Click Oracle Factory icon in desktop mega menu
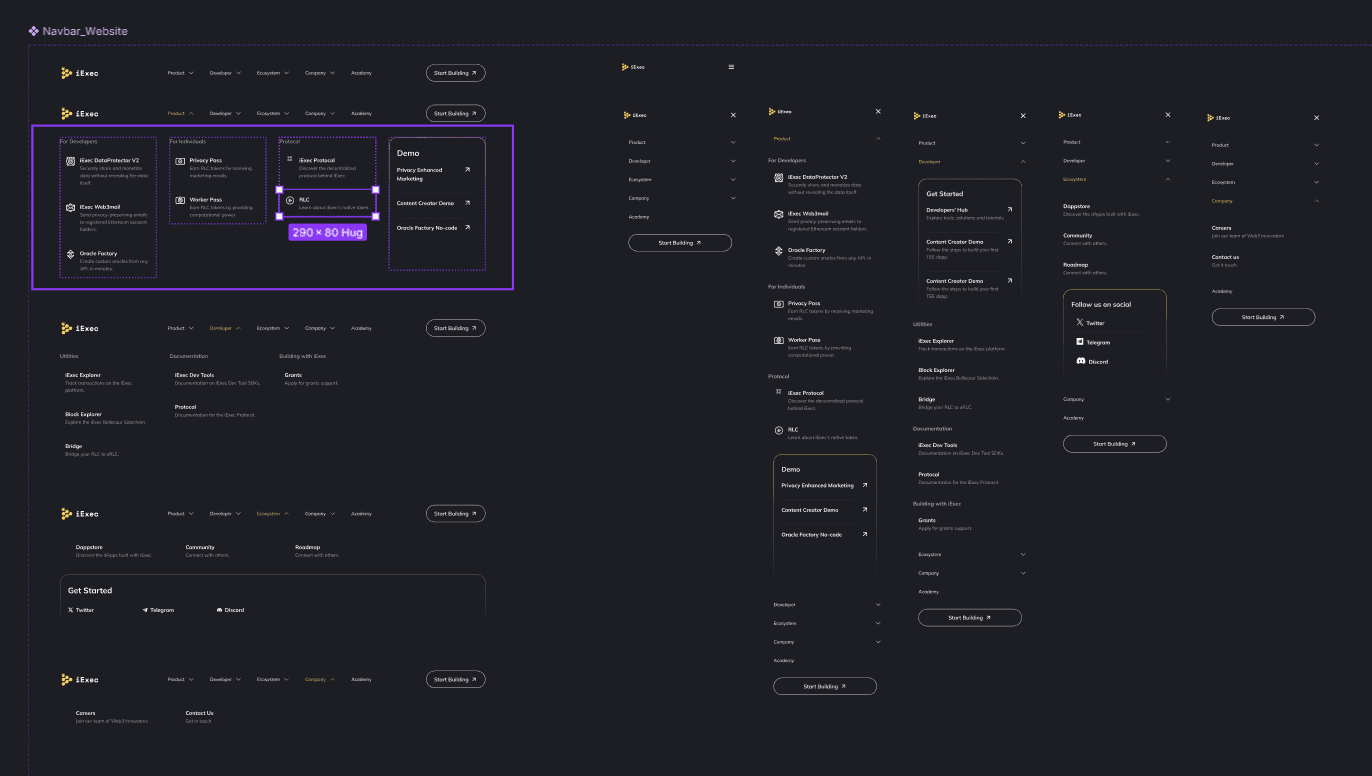Viewport: 1372px width, 776px height. click(71, 254)
